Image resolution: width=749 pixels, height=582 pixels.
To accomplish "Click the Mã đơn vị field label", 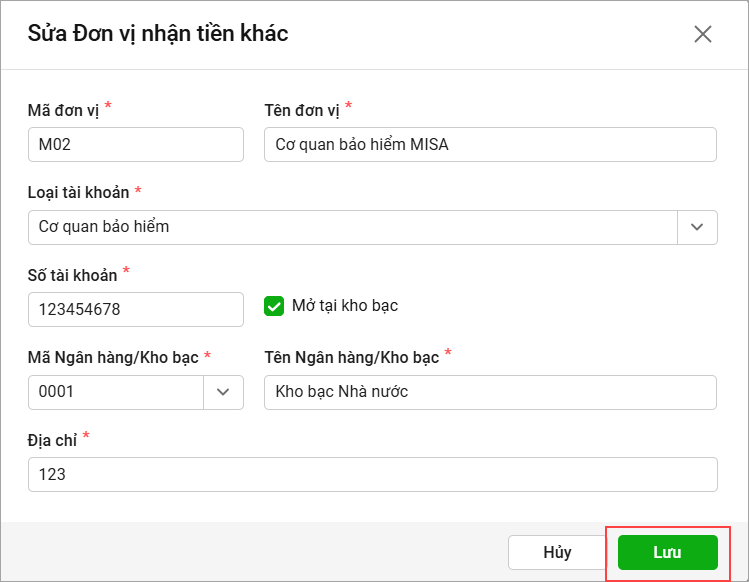I will click(x=63, y=110).
